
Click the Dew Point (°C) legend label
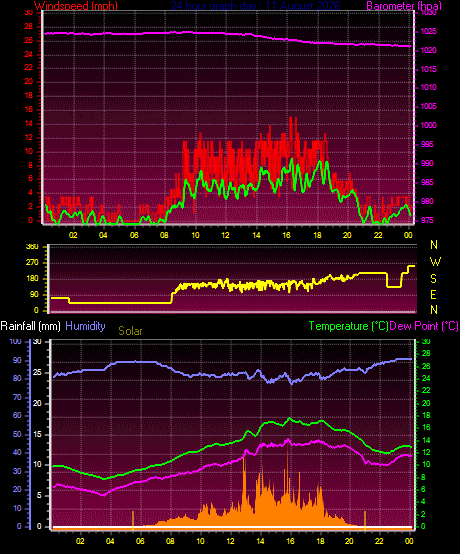(x=424, y=326)
